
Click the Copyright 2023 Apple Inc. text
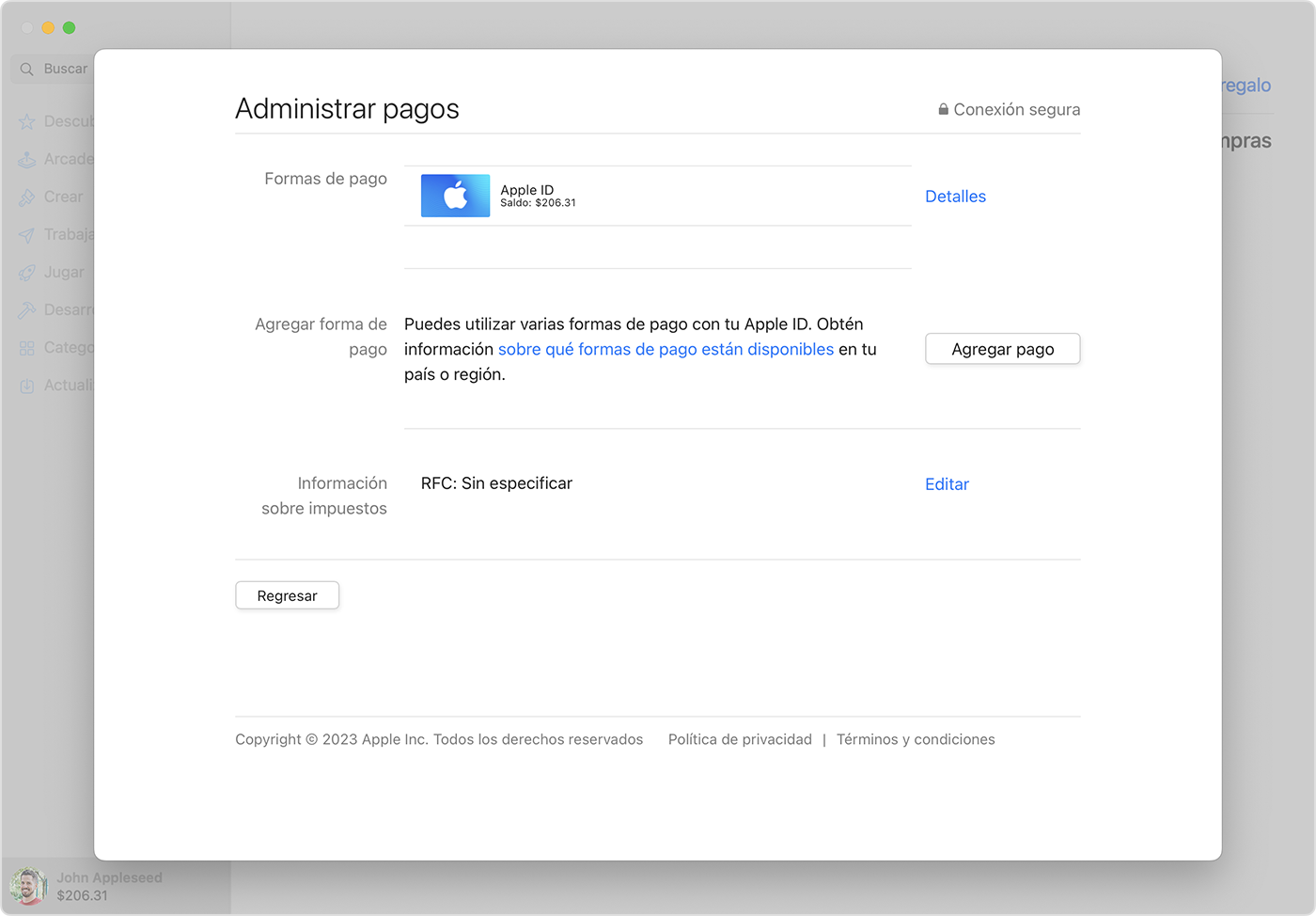coord(439,739)
